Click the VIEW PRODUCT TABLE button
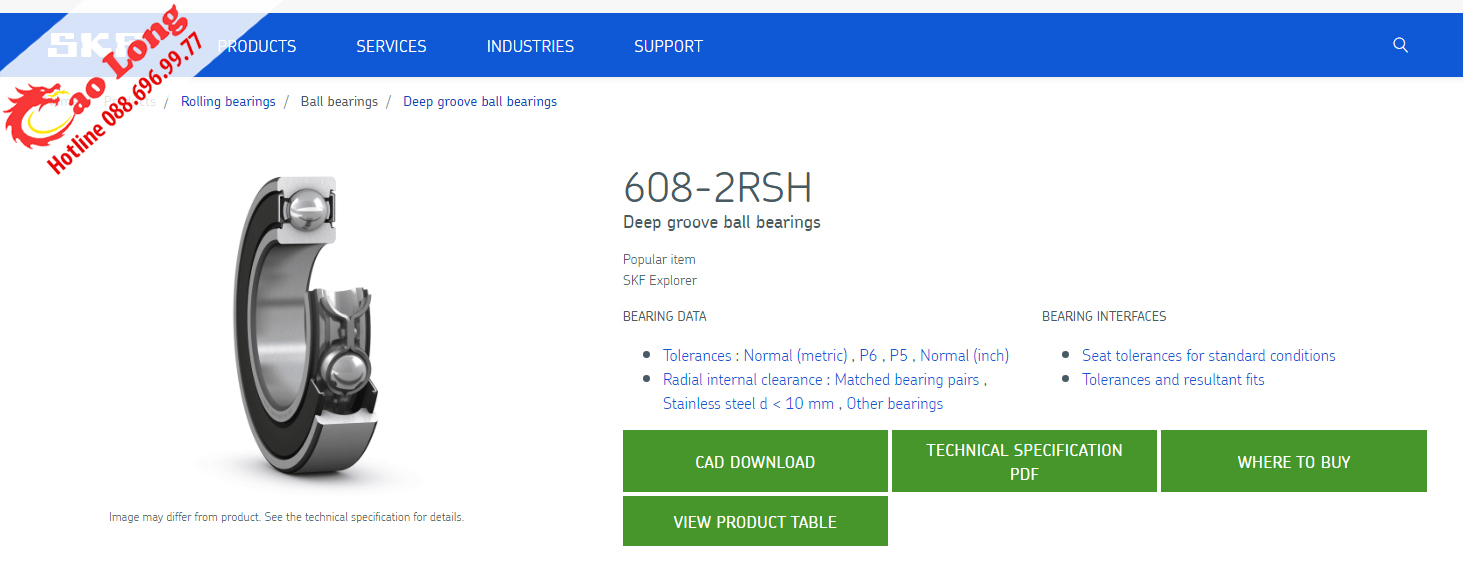The image size is (1463, 571). click(x=755, y=521)
